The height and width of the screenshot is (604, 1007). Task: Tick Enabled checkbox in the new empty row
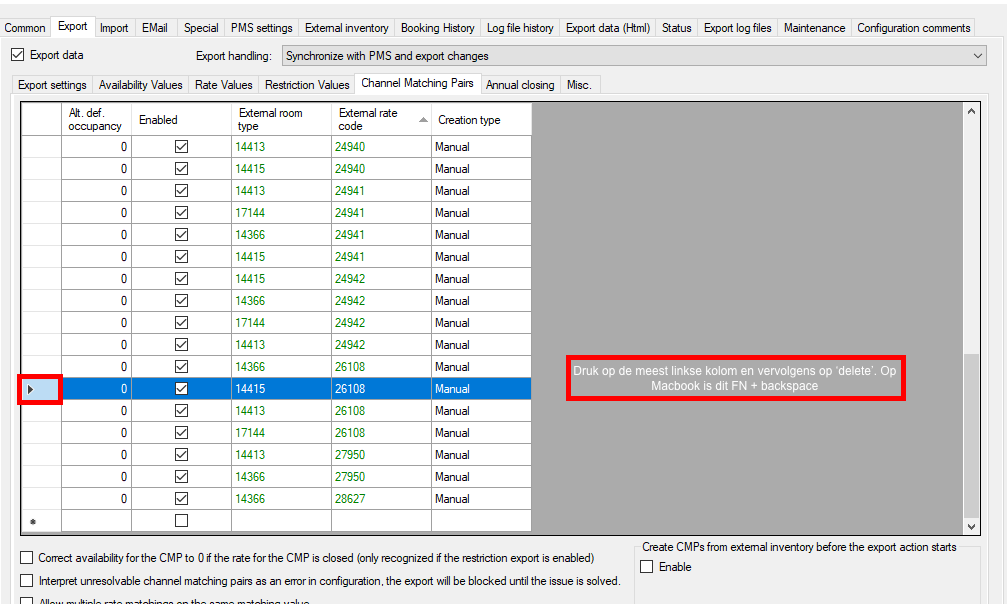pos(182,520)
